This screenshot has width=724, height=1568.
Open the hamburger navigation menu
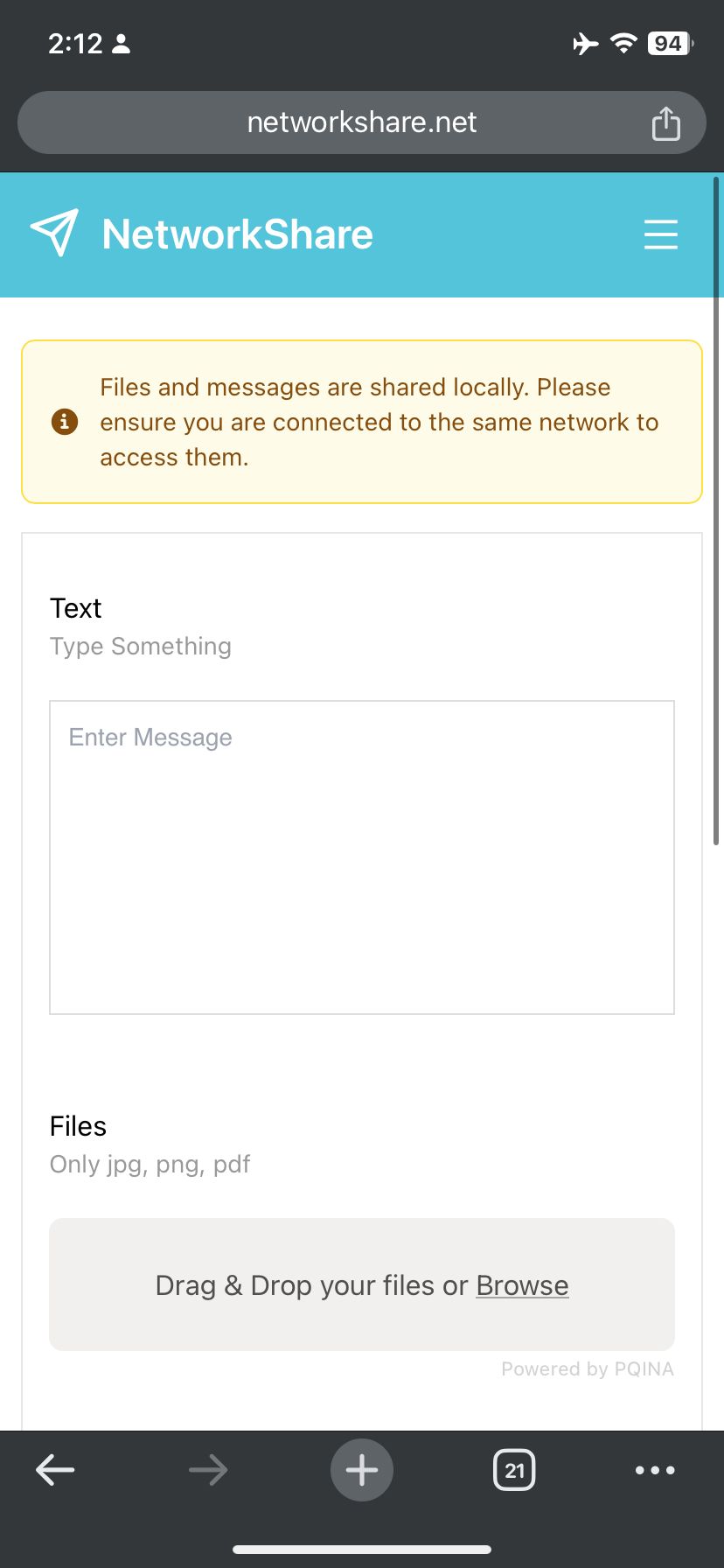click(x=661, y=234)
